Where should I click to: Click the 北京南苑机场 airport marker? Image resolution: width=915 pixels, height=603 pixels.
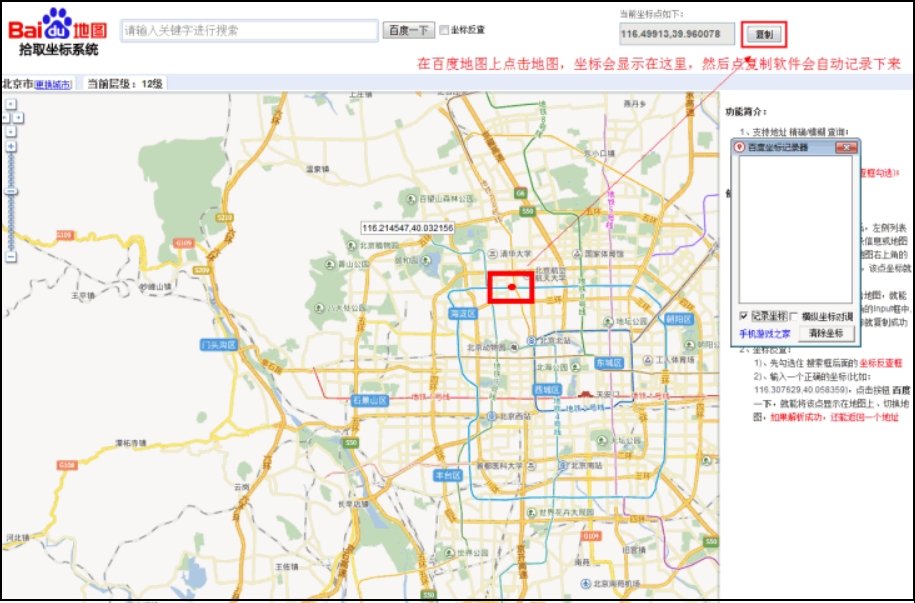click(585, 583)
